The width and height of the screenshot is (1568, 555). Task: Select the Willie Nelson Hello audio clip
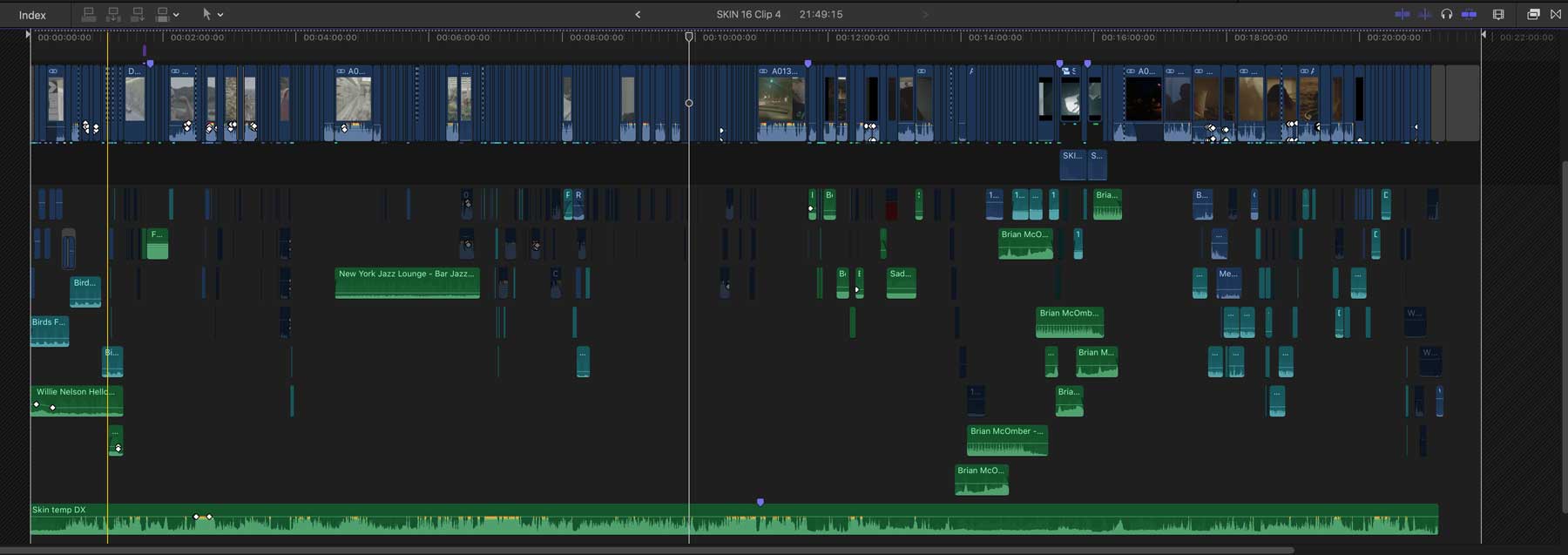click(77, 401)
